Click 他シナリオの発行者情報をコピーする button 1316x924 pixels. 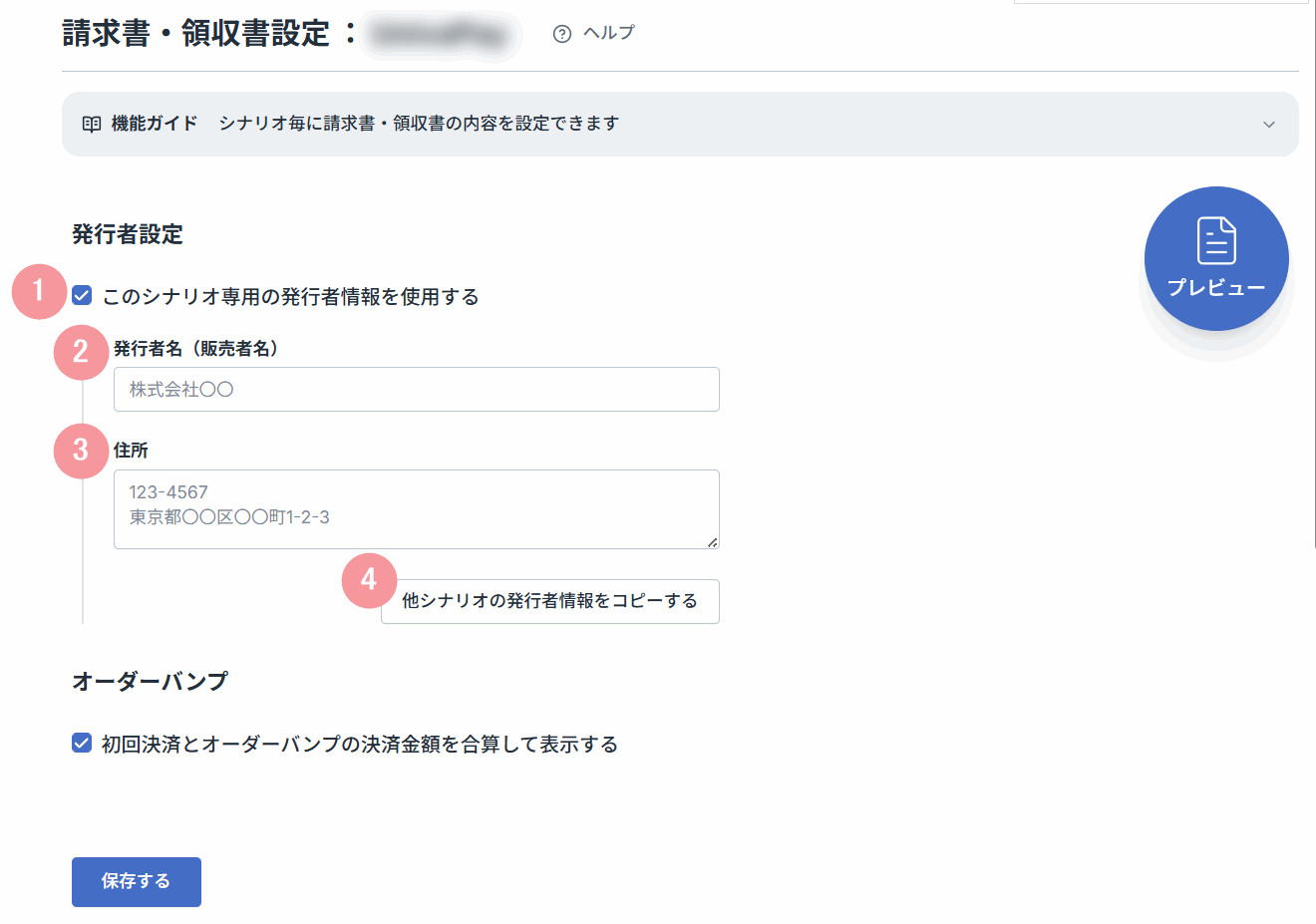(x=550, y=601)
